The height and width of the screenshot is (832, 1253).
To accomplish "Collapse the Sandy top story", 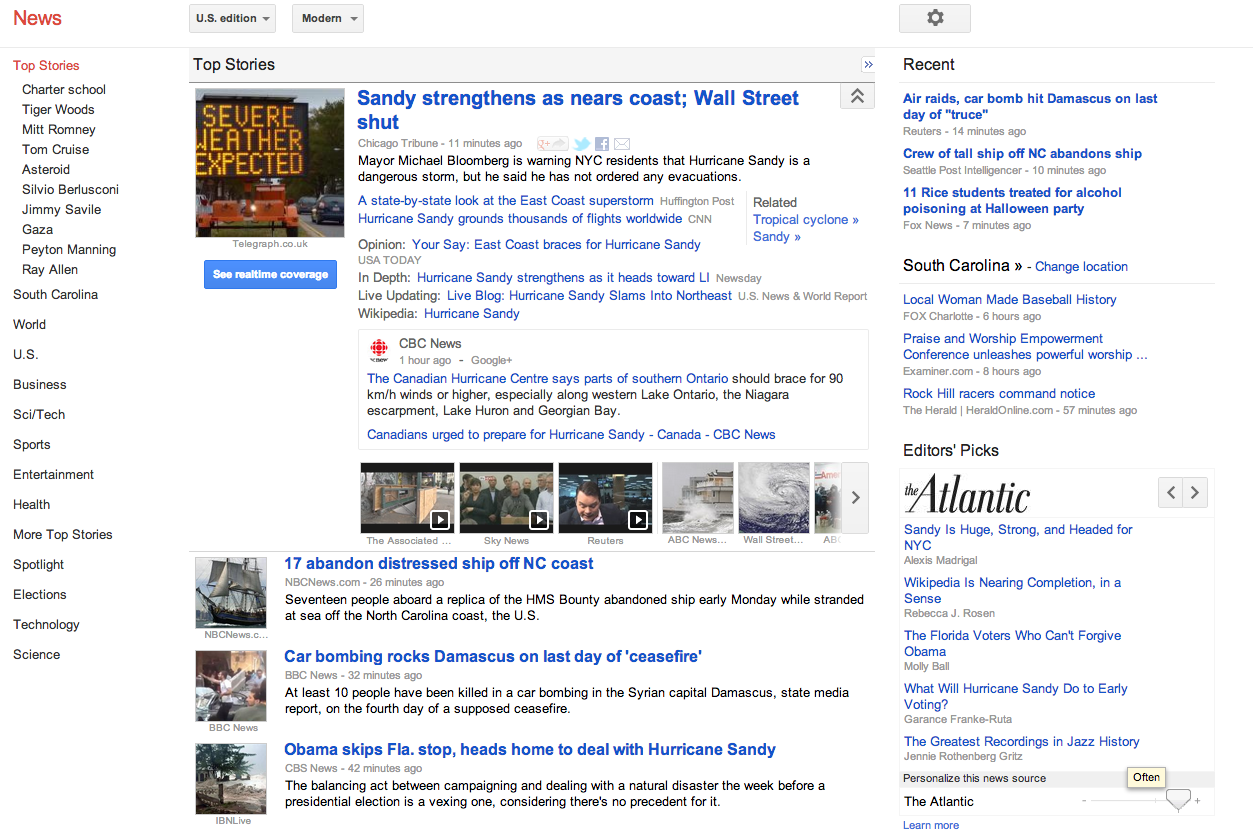I will point(857,96).
